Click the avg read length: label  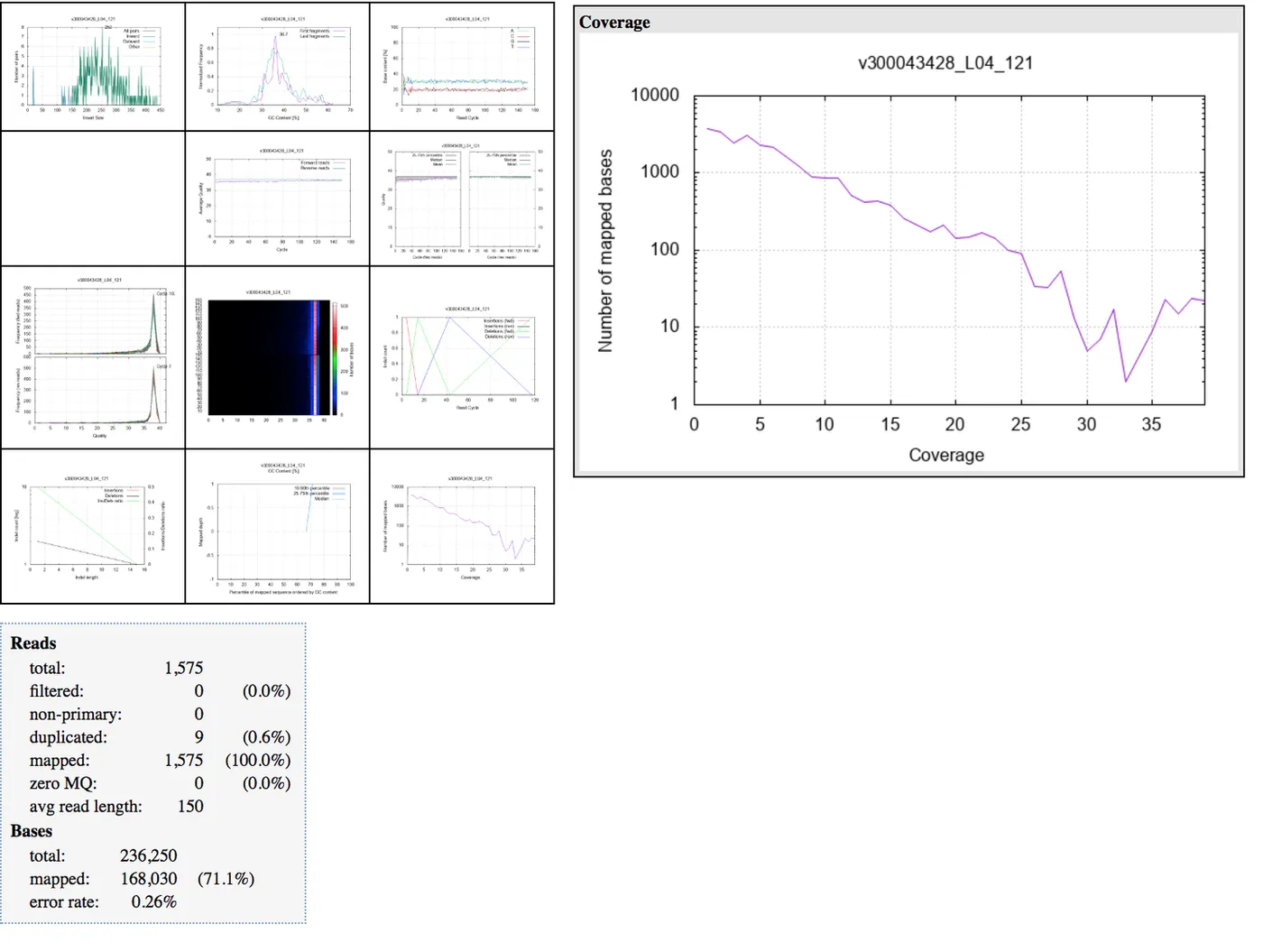[x=86, y=807]
